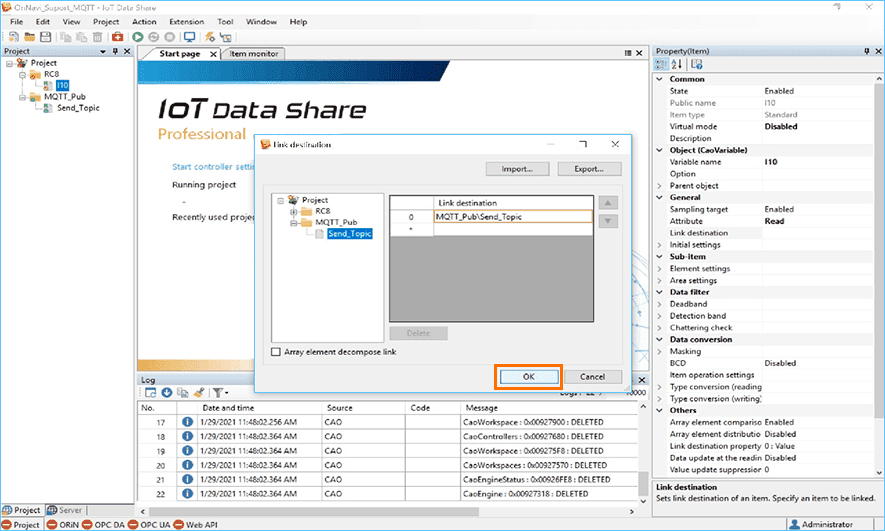Click the Administrator status bar entry
Image resolution: width=885 pixels, height=531 pixels.
click(x=821, y=524)
